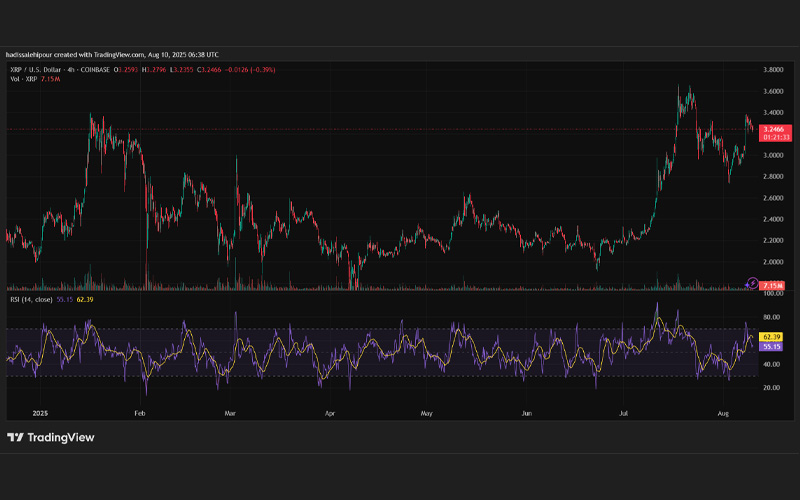Open the RSI (14, close) indicator label
The height and width of the screenshot is (500, 800).
pos(31,299)
